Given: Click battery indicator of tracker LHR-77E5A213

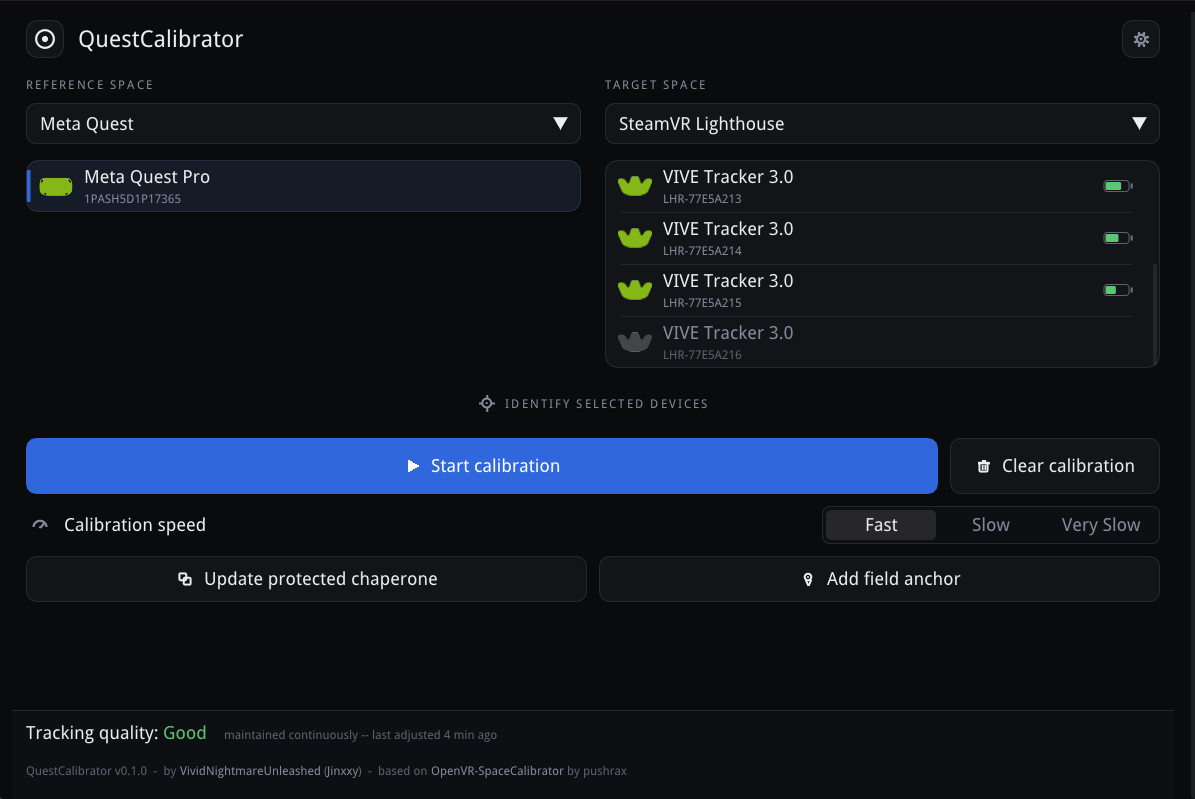Looking at the screenshot, I should (x=1117, y=186).
